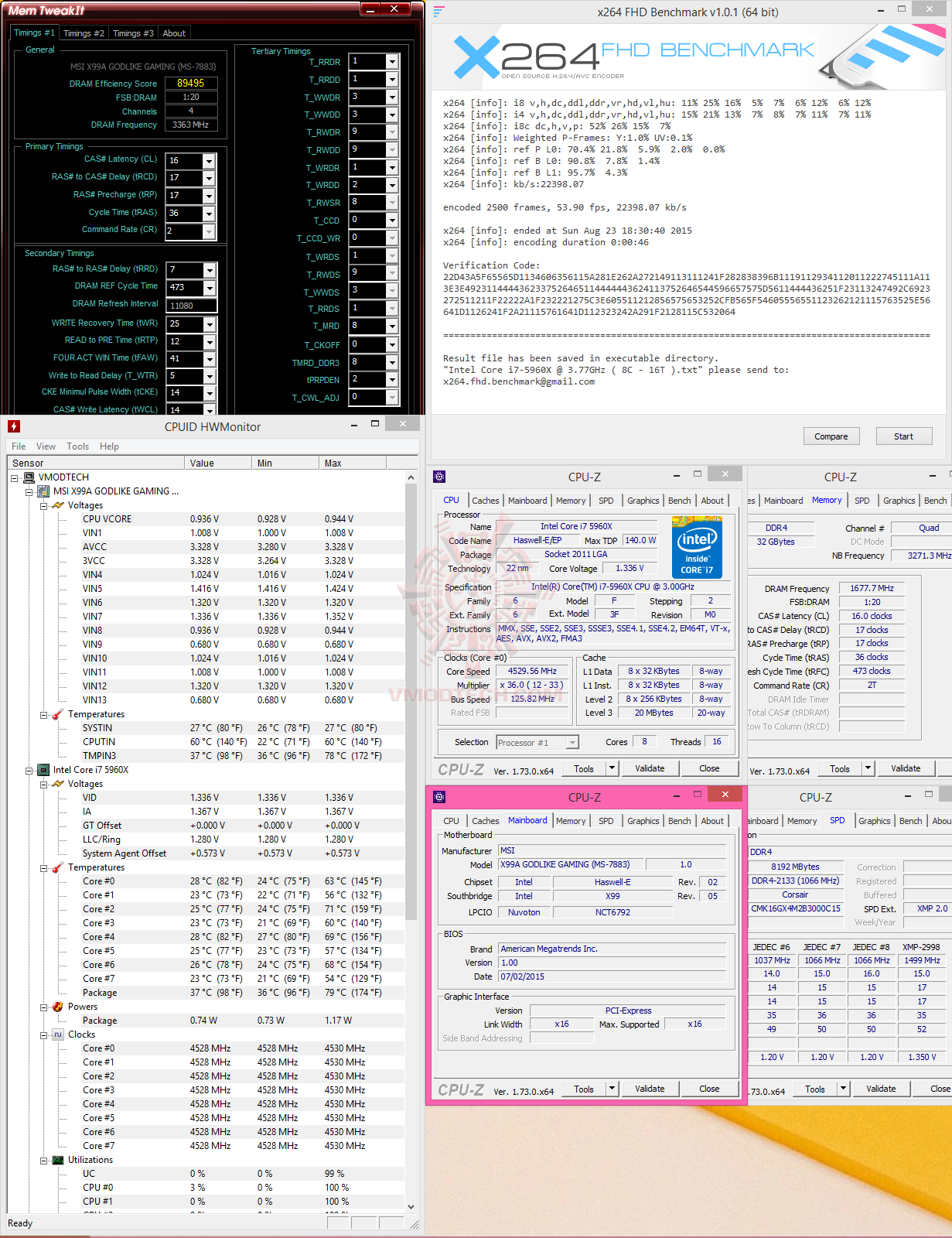Click Validate in the CPU-Z Memory window
Image resolution: width=952 pixels, height=1238 pixels.
tap(906, 768)
